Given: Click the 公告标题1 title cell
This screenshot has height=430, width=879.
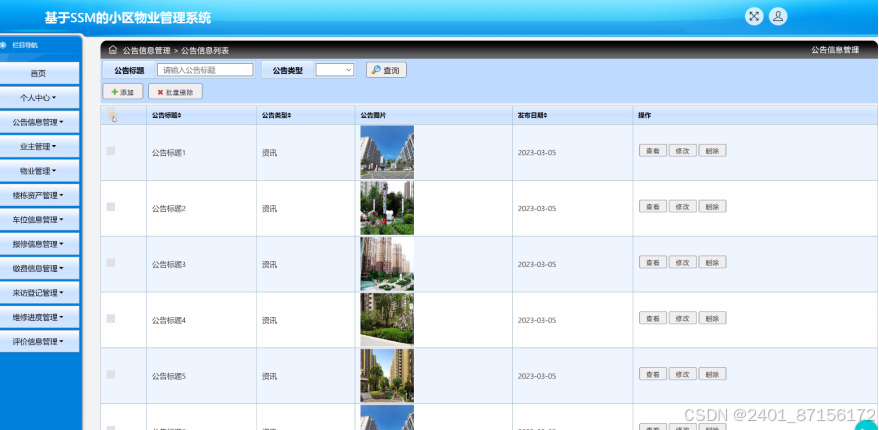Looking at the screenshot, I should [x=169, y=153].
